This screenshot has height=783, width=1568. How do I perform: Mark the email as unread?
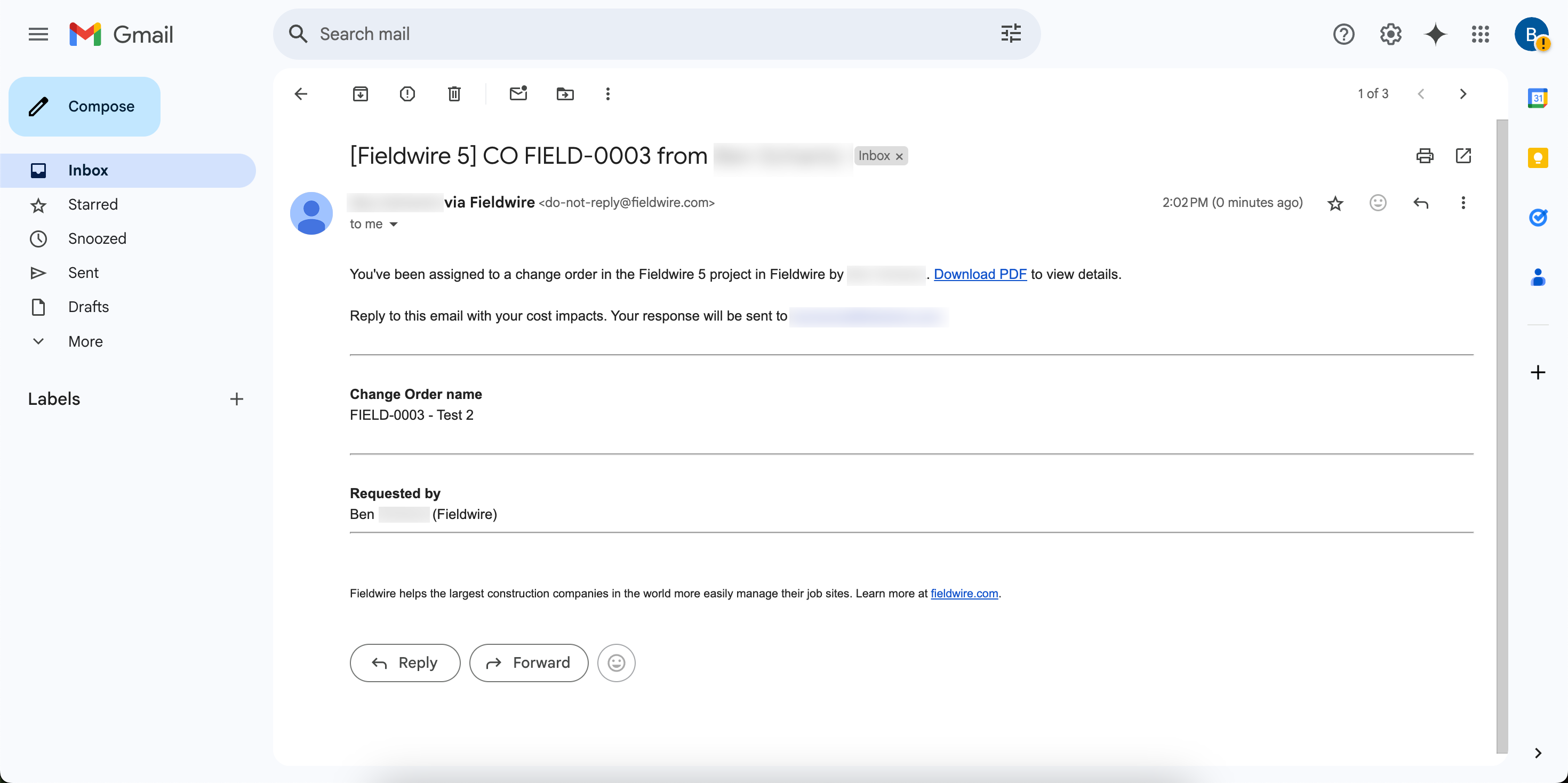pos(518,94)
